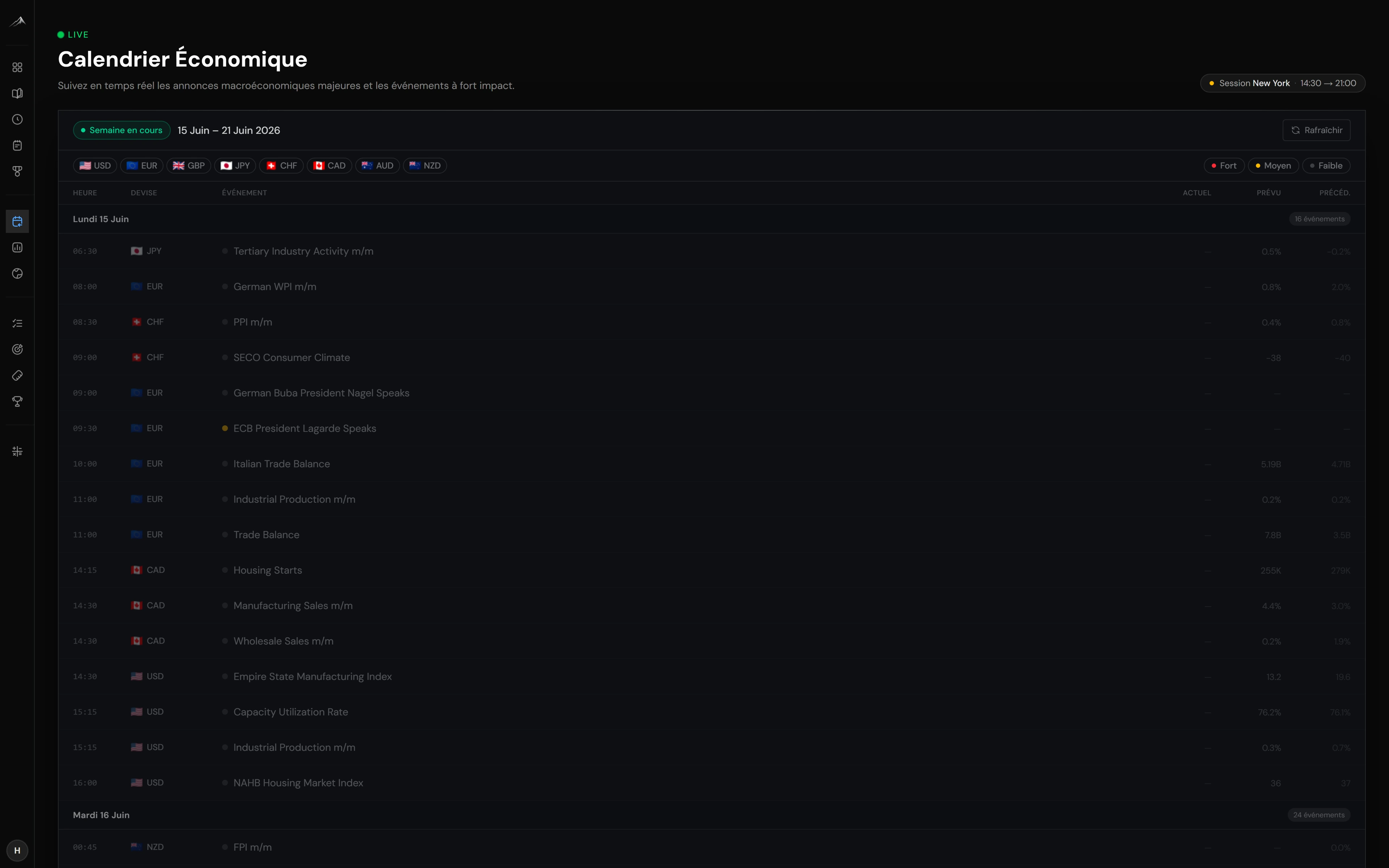Click the Semaine en cours badge
The height and width of the screenshot is (868, 1389).
click(122, 130)
